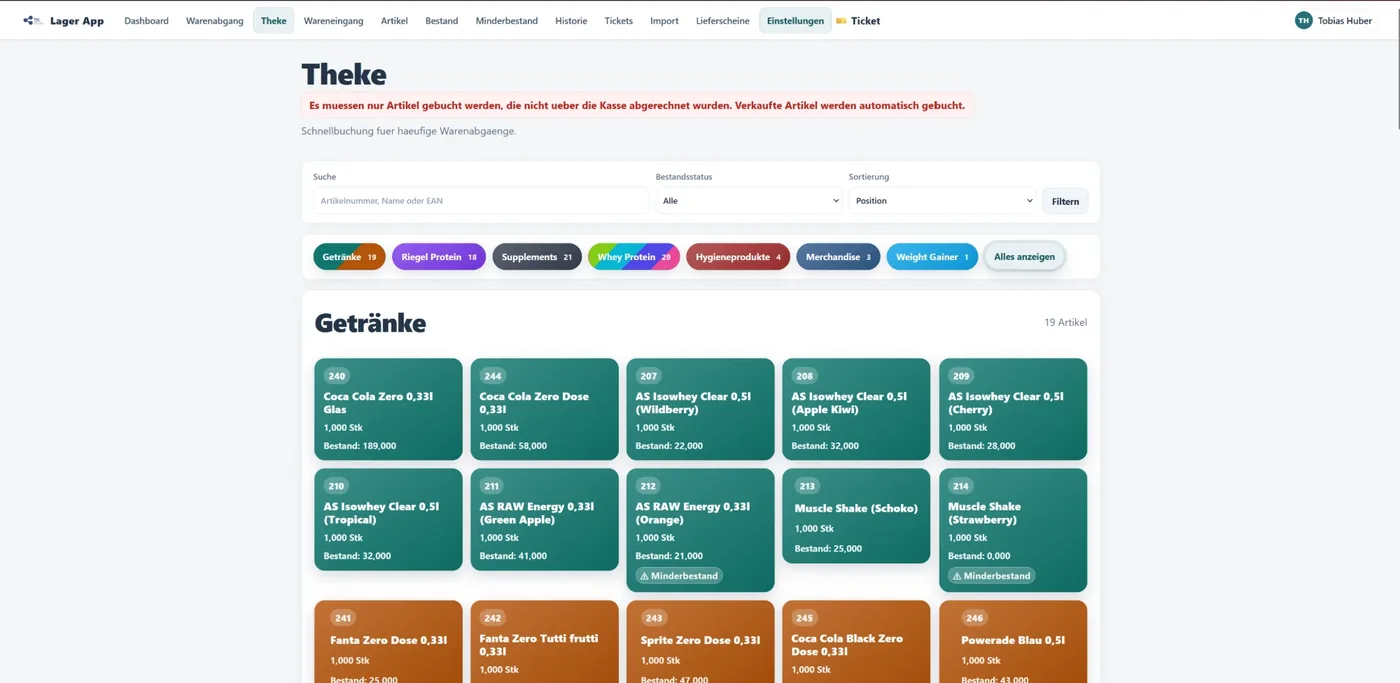
Task: Filter by Hygieneprodukte
Action: 738,257
